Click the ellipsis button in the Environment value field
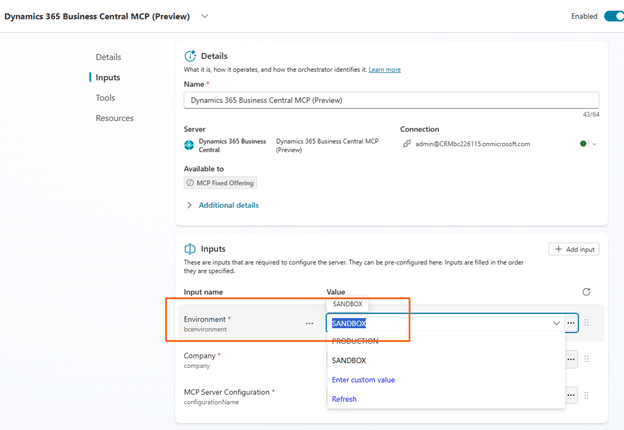Image resolution: width=624 pixels, height=430 pixels. 571,323
